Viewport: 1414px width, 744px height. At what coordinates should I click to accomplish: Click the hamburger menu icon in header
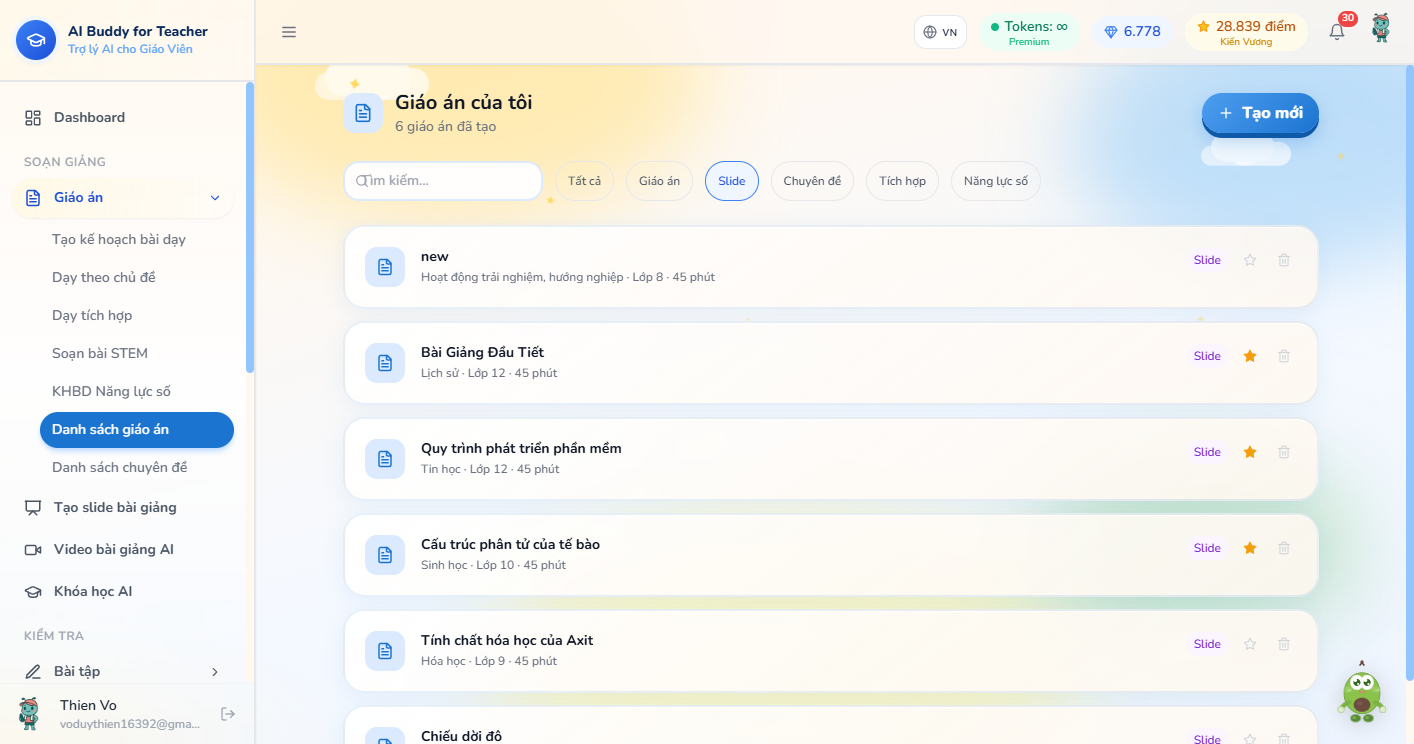(x=289, y=32)
